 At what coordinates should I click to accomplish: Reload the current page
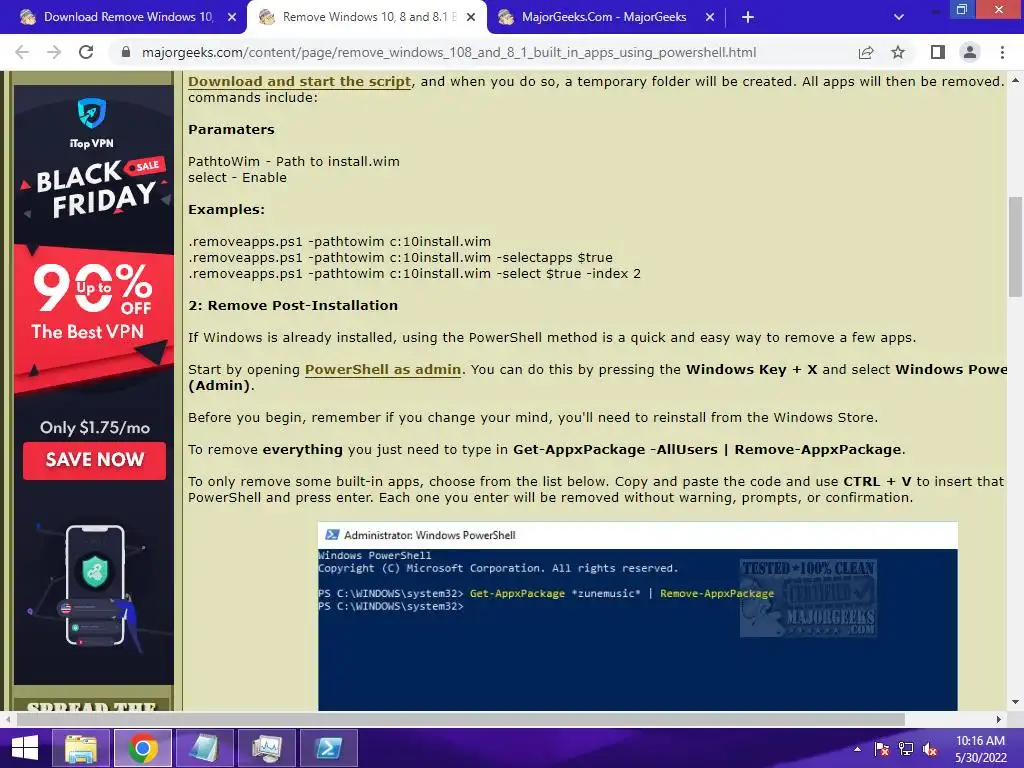pos(86,52)
